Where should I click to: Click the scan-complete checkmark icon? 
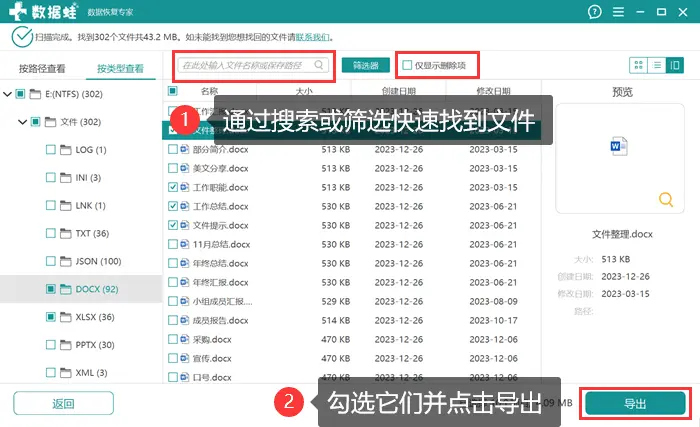[22, 37]
